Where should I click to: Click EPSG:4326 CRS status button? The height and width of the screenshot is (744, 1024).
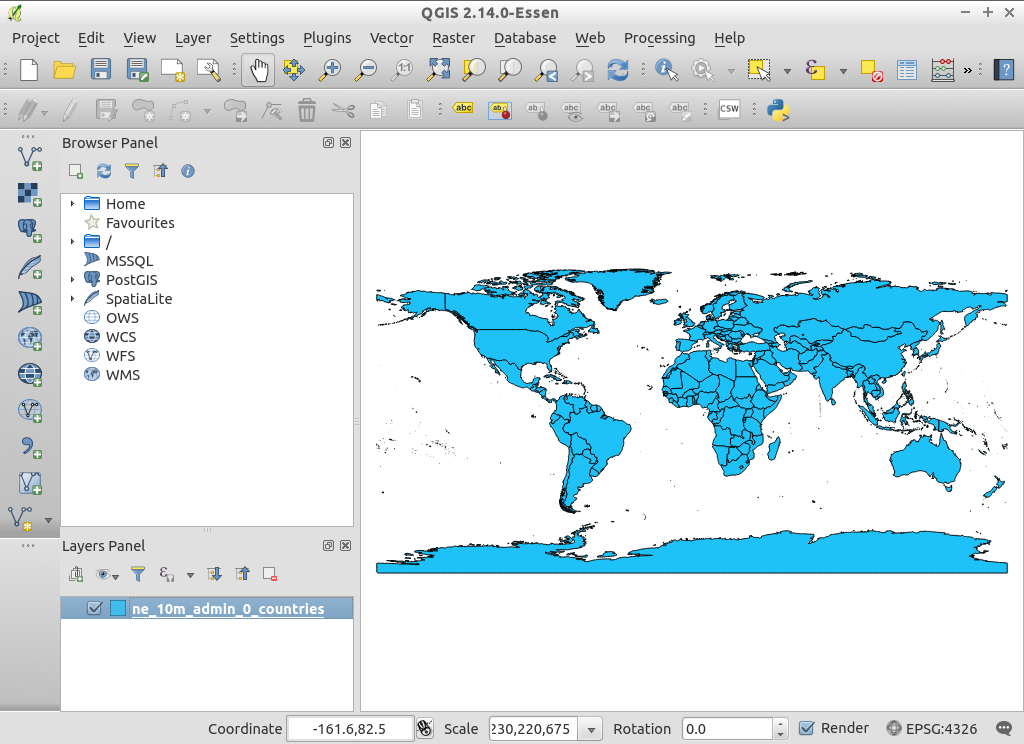[932, 728]
